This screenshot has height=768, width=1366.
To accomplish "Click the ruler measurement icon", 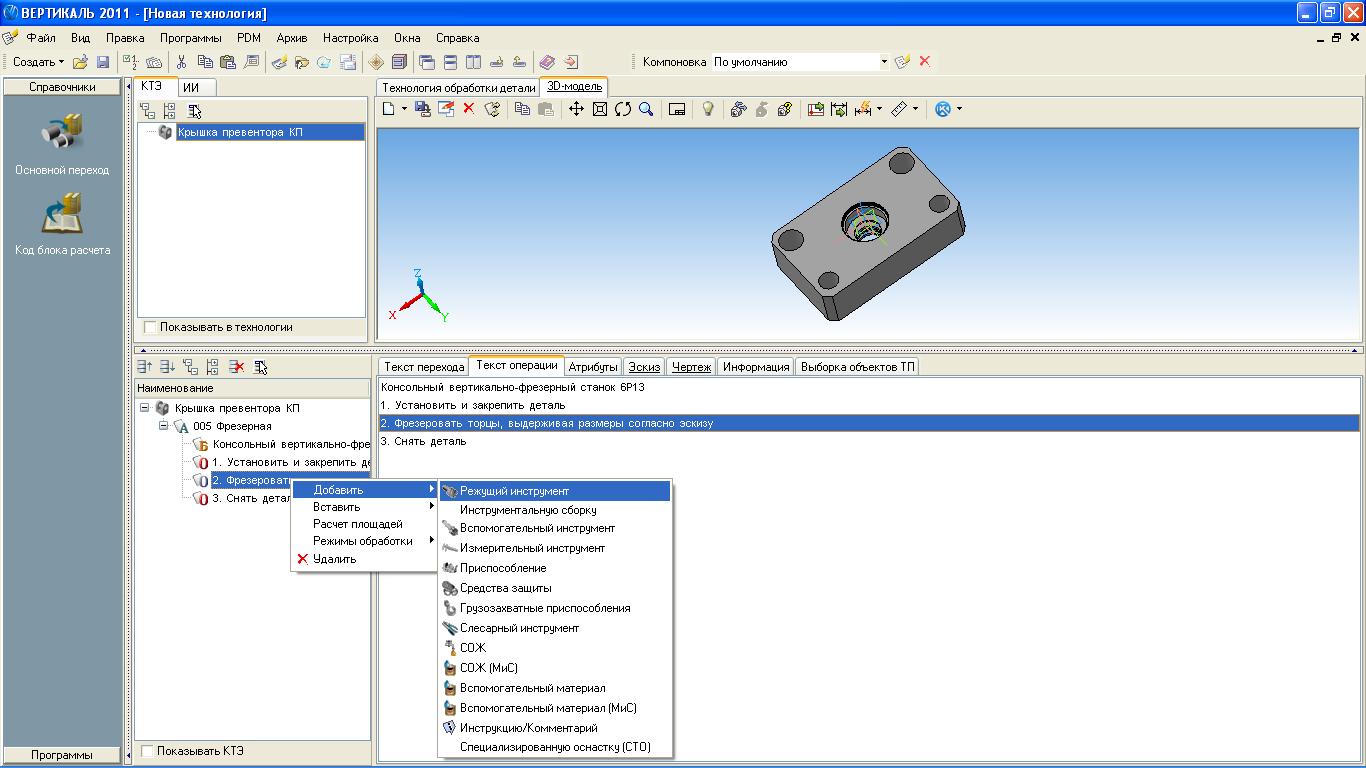I will (898, 109).
